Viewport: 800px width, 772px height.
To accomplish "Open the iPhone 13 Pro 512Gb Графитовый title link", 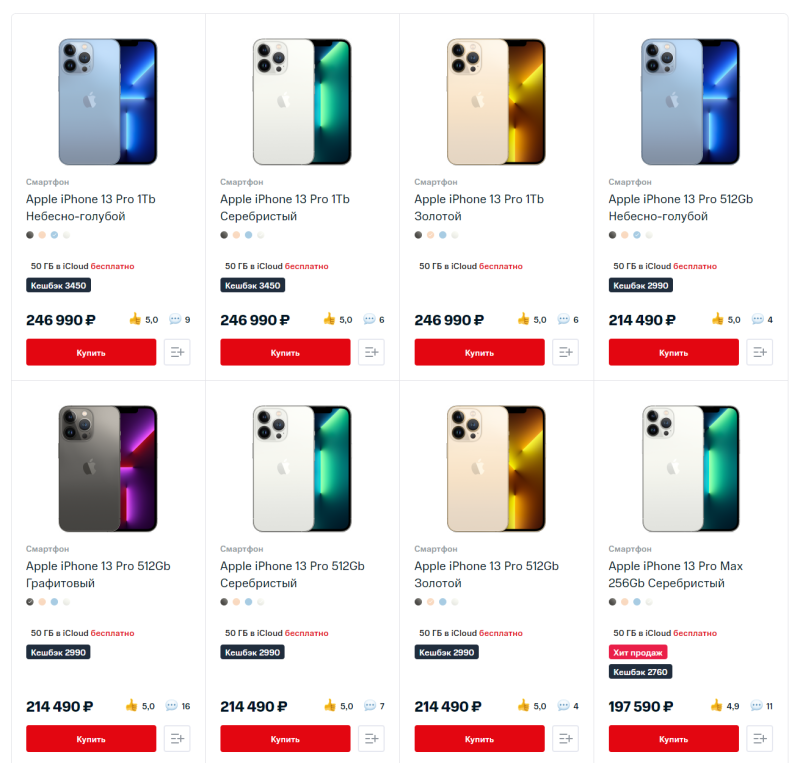I will (98, 574).
